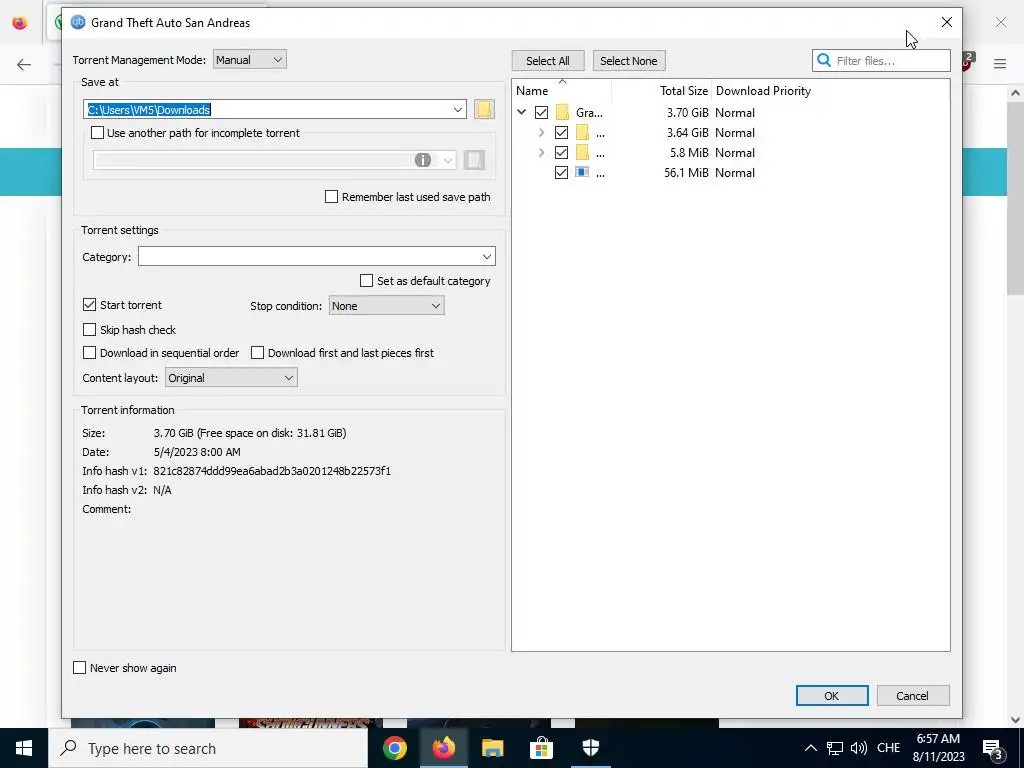Click the volume speaker icon in the tray

(859, 748)
